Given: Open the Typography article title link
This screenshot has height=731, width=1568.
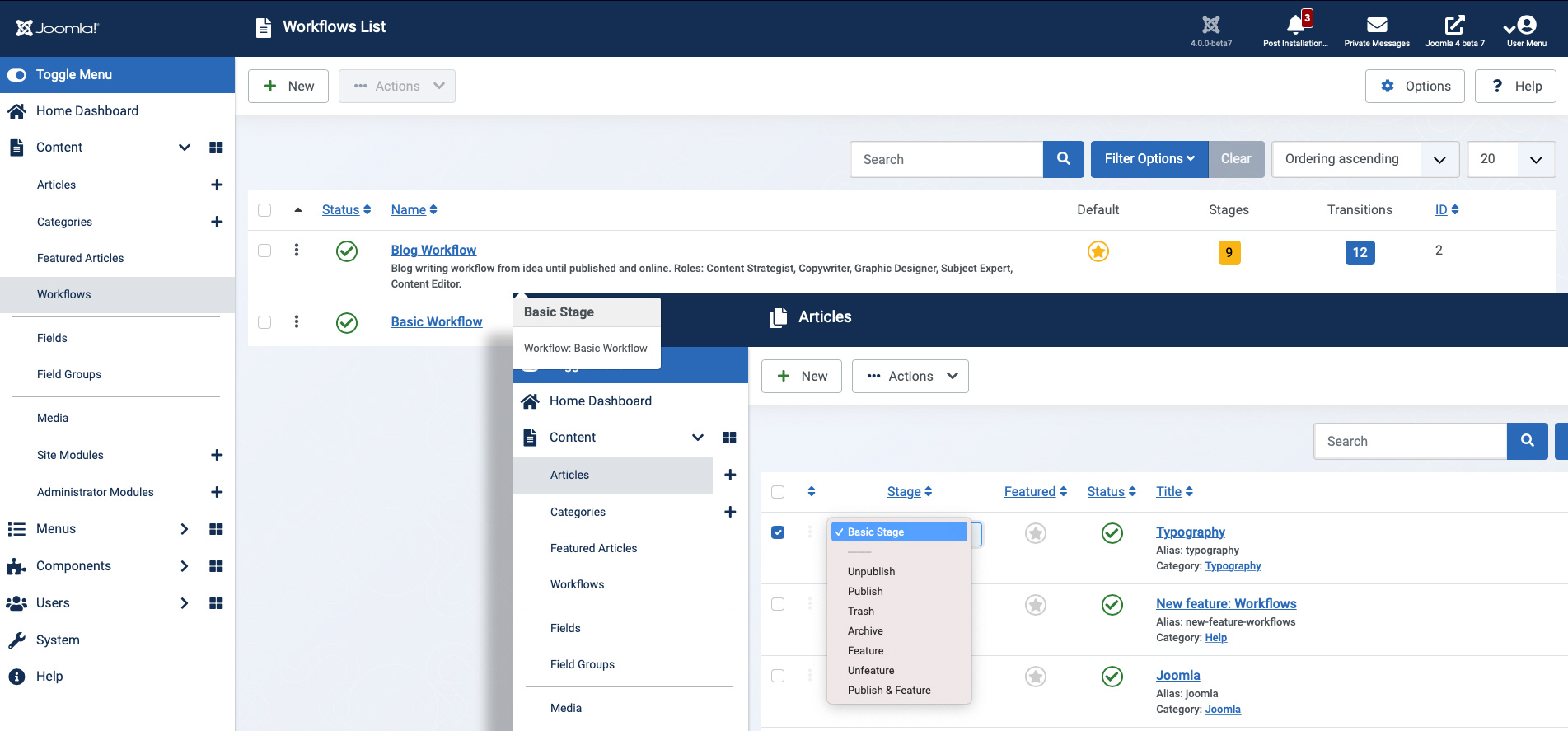Looking at the screenshot, I should click(1190, 532).
